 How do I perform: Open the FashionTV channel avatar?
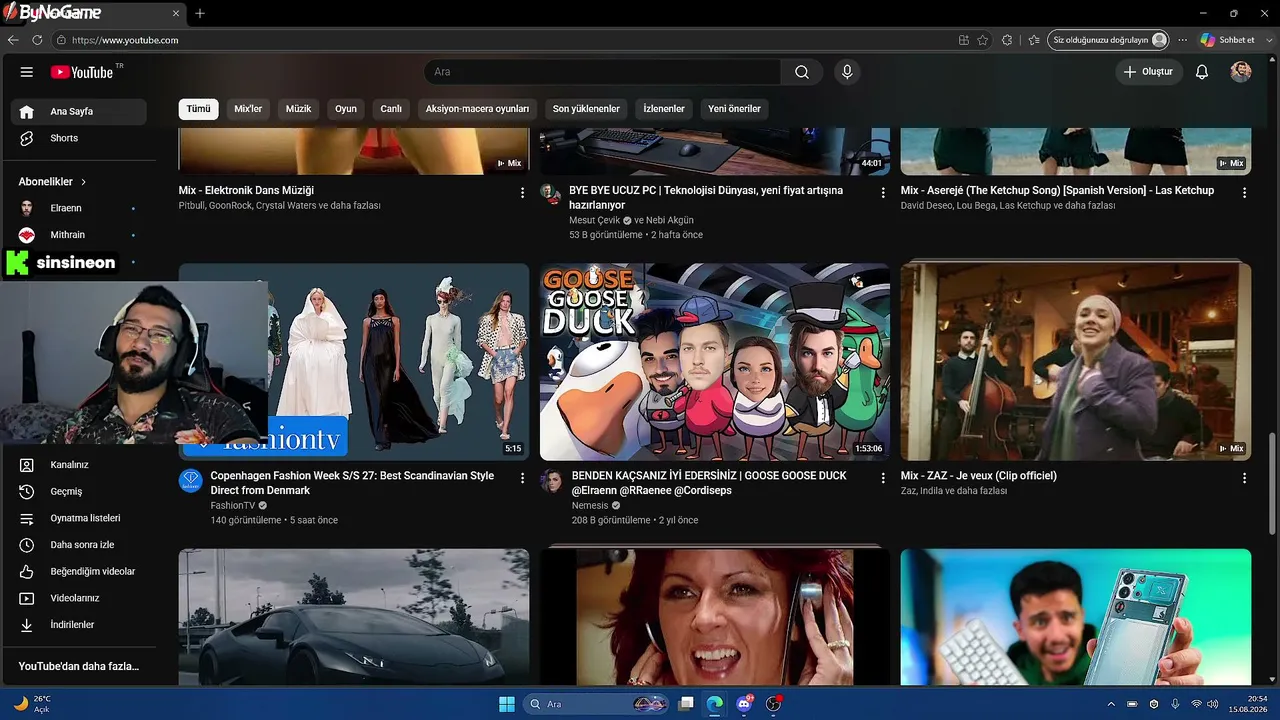point(191,480)
